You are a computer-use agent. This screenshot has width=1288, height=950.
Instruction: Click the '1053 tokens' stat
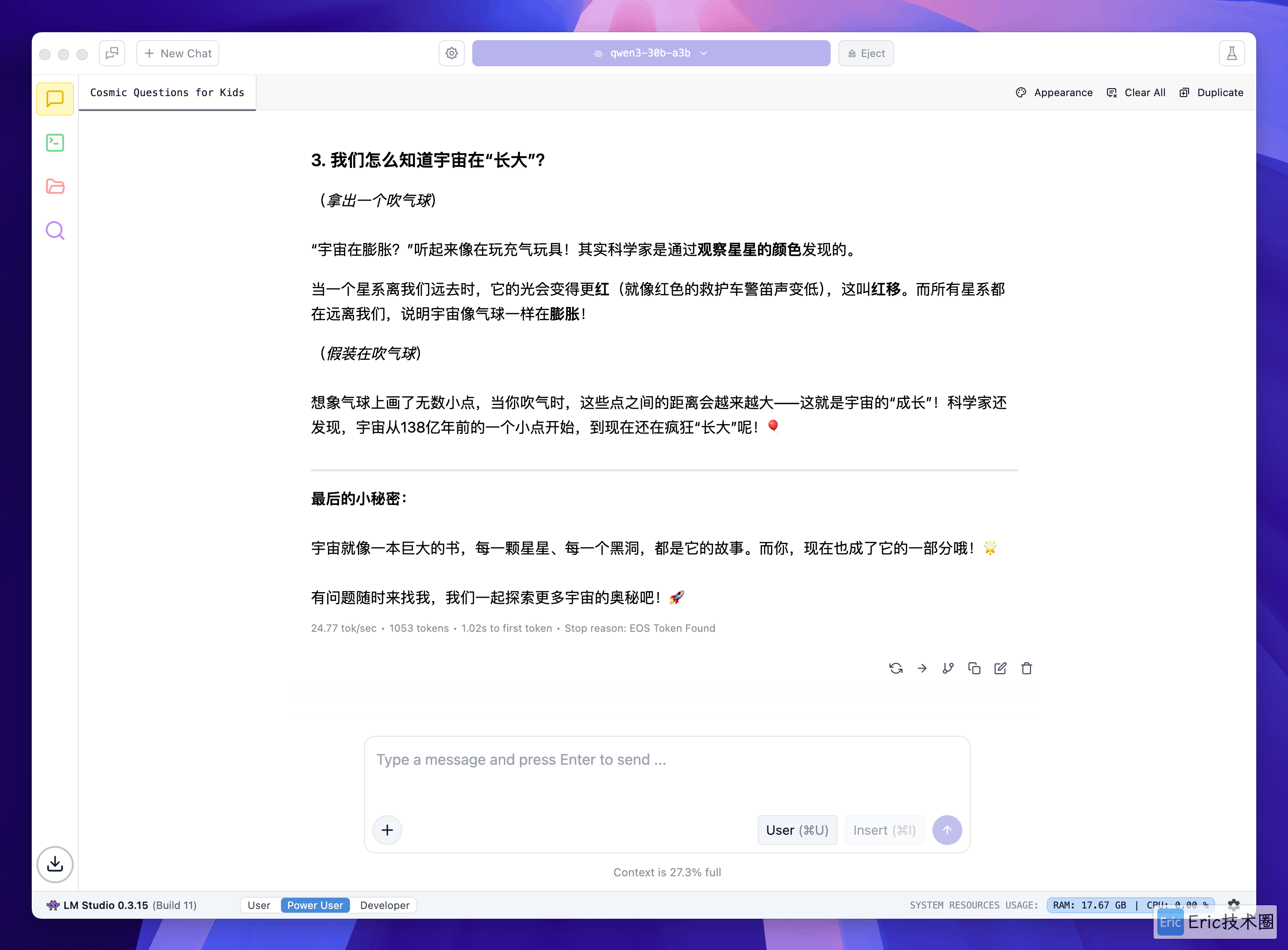tap(419, 628)
